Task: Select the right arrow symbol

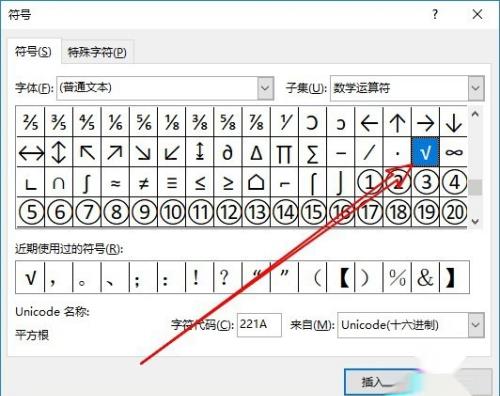Action: coord(426,122)
